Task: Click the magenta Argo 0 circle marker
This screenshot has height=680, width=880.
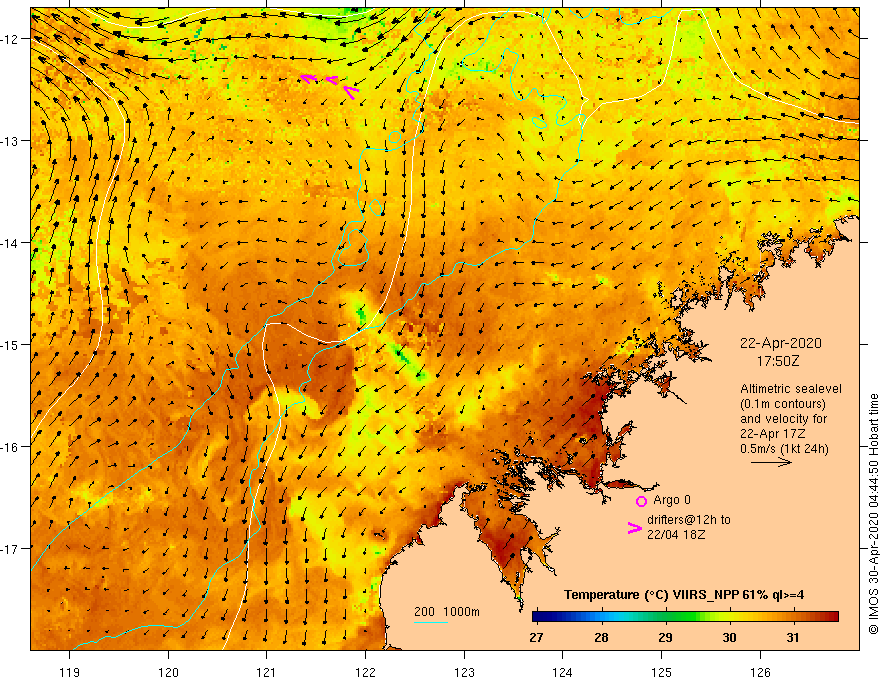Action: tap(641, 501)
